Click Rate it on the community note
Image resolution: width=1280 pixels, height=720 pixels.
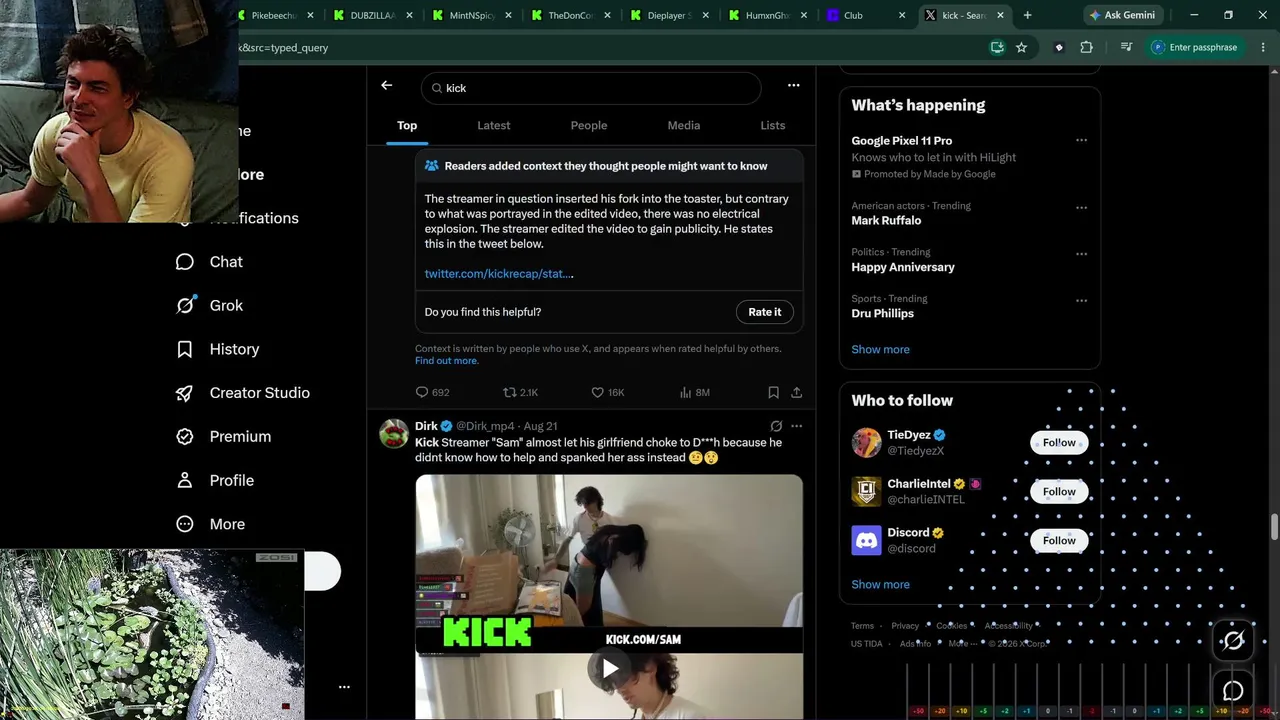(765, 312)
